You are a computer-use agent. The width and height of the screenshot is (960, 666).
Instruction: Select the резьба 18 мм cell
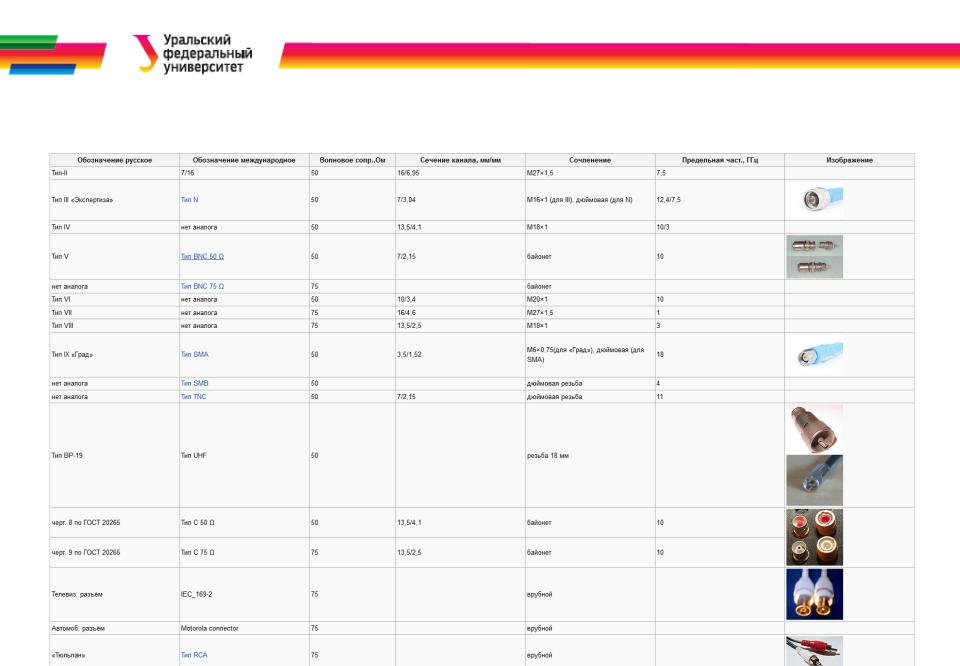(590, 455)
